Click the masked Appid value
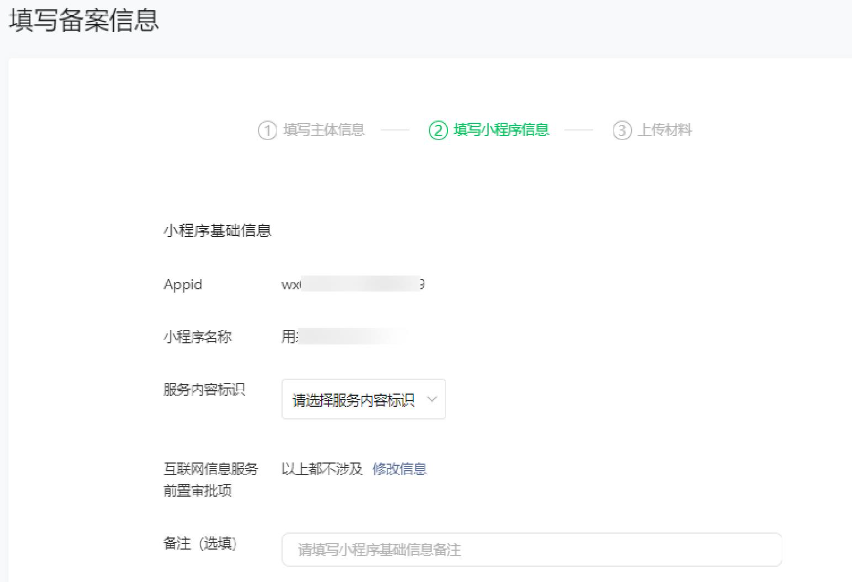 tap(353, 284)
